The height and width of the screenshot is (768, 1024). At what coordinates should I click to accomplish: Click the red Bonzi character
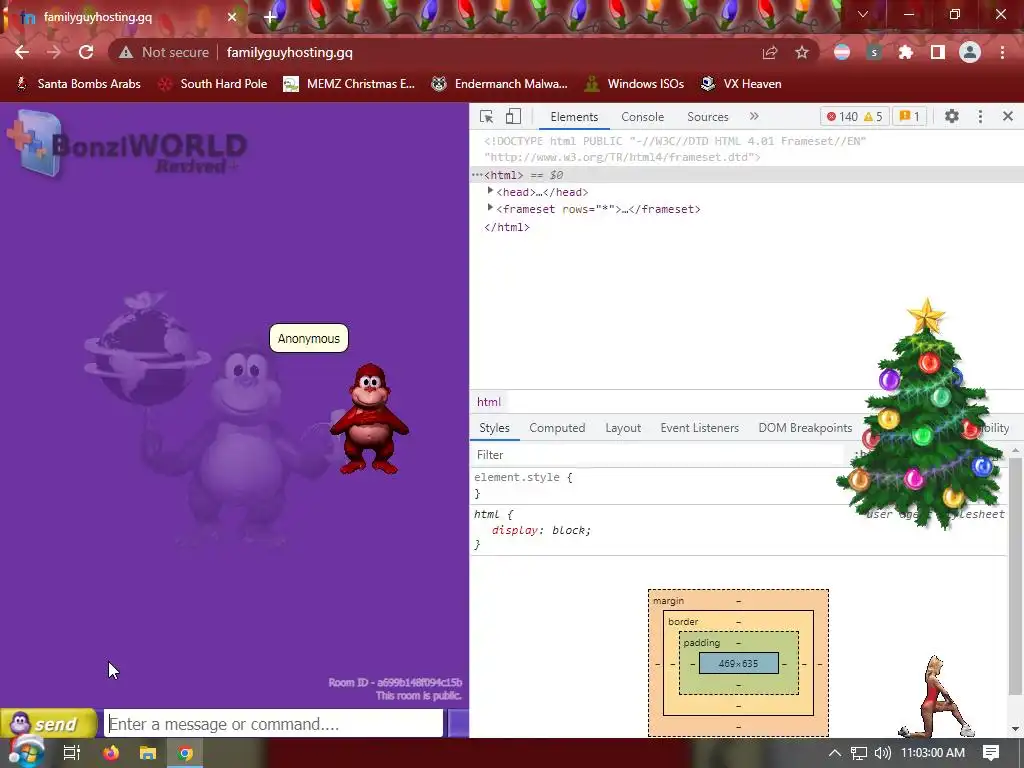[369, 419]
